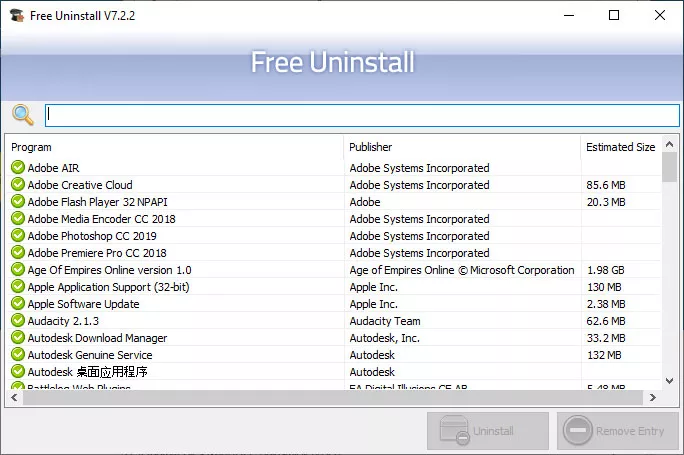Screen dimensions: 684x455
Task: Click the vertical scrollbar up arrow
Action: 670,144
